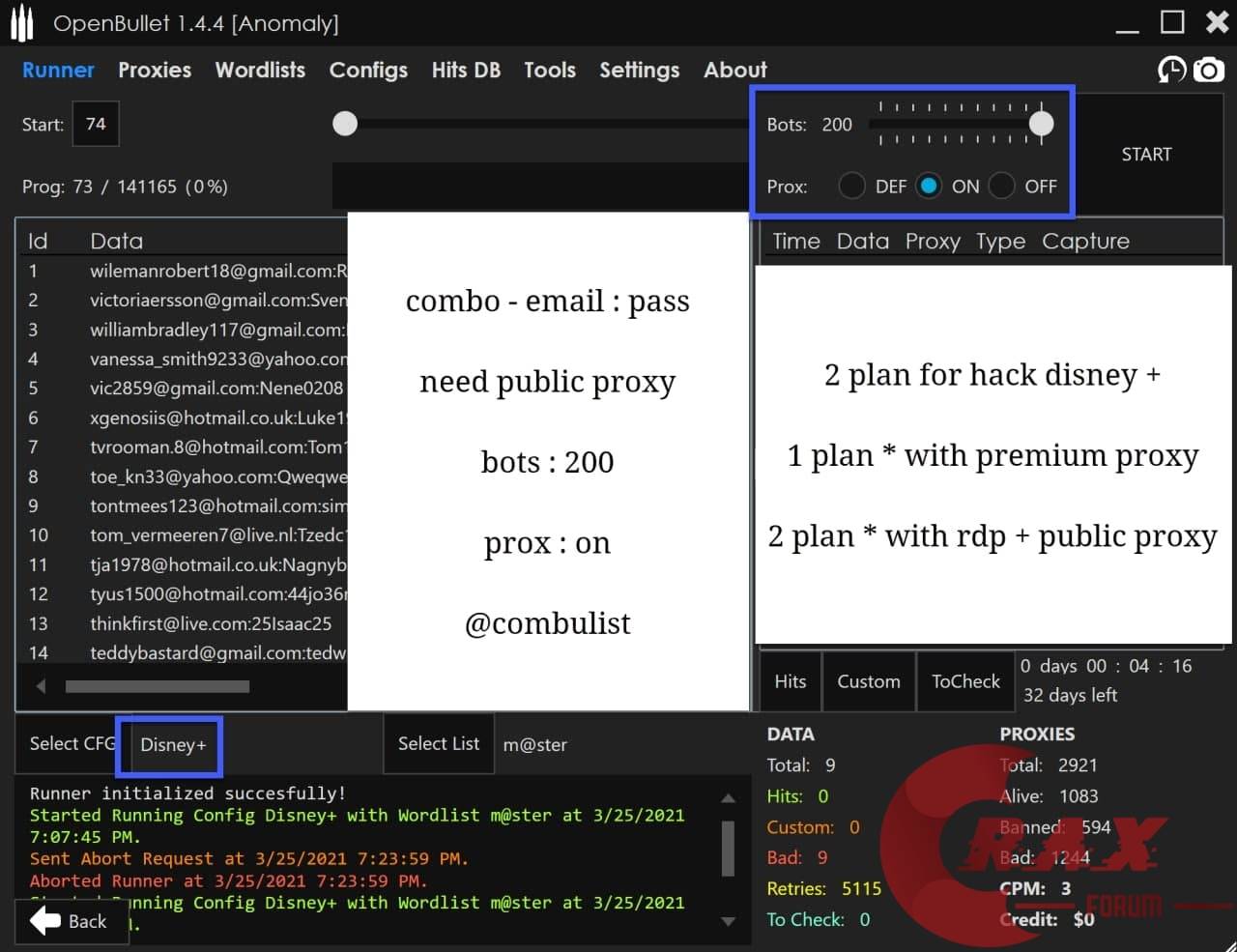Click the data list horizontal scrollbar thumb
Image resolution: width=1237 pixels, height=952 pixels.
tap(158, 686)
